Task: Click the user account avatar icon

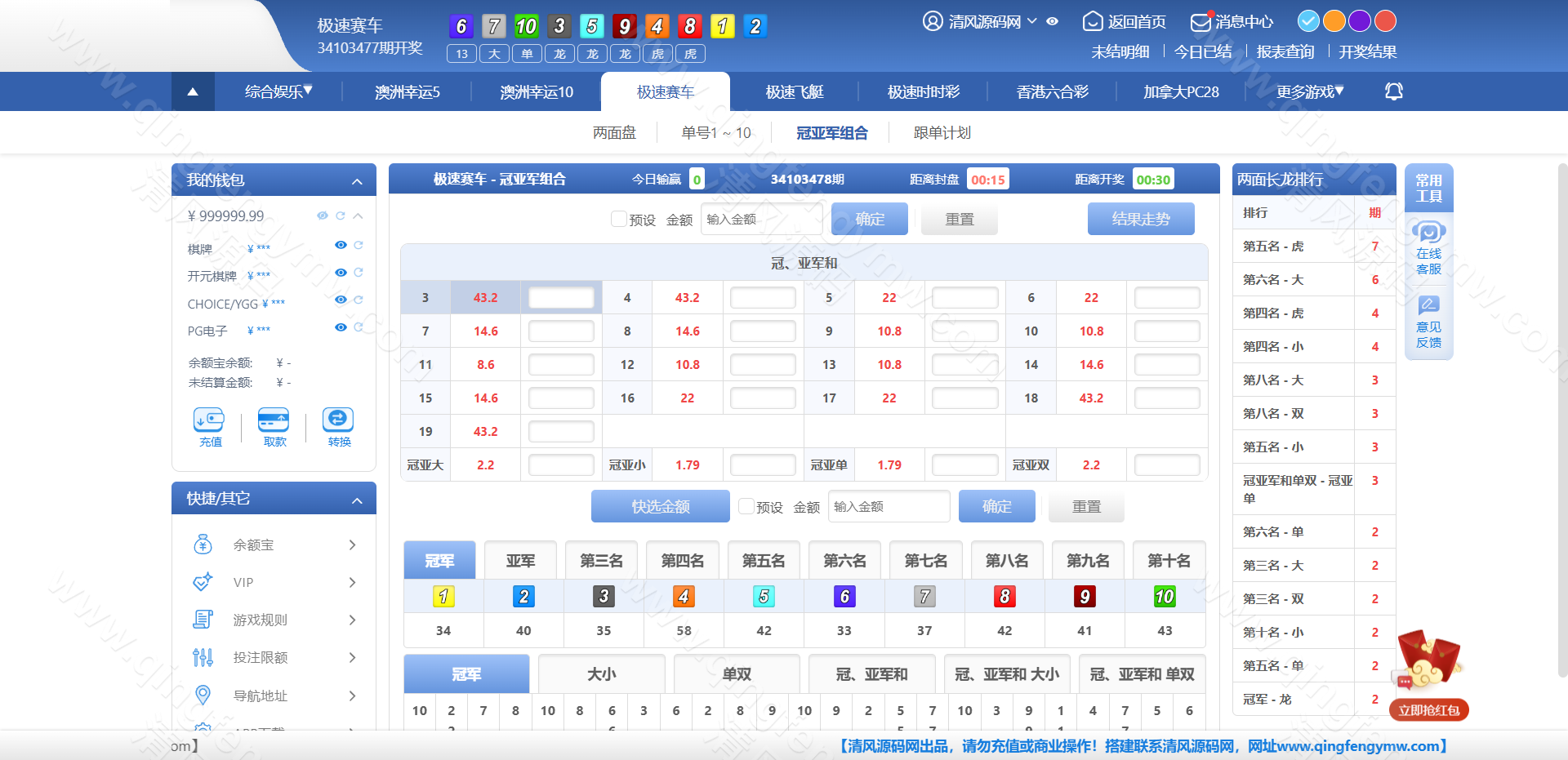Action: pyautogui.click(x=933, y=21)
